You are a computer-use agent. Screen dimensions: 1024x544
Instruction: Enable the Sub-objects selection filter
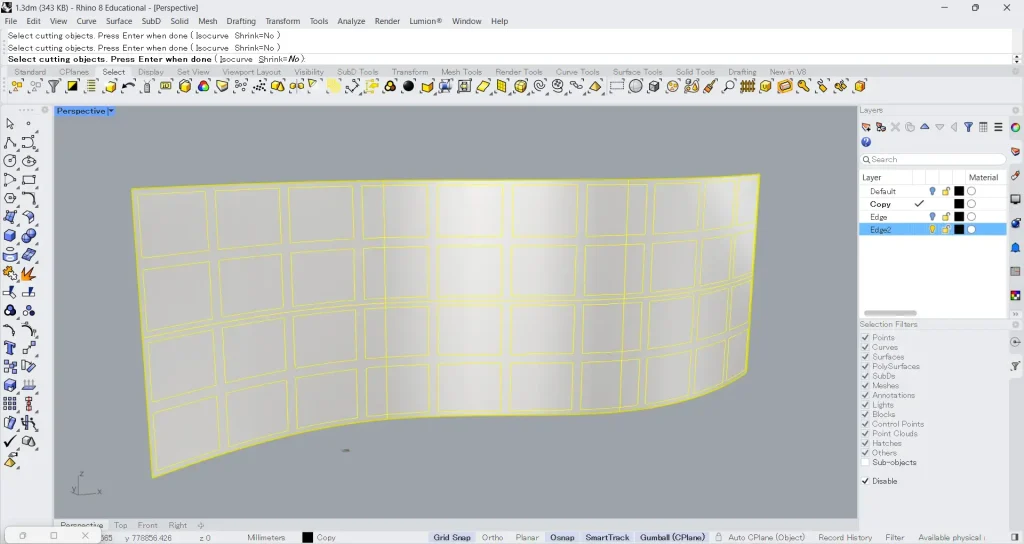click(865, 462)
